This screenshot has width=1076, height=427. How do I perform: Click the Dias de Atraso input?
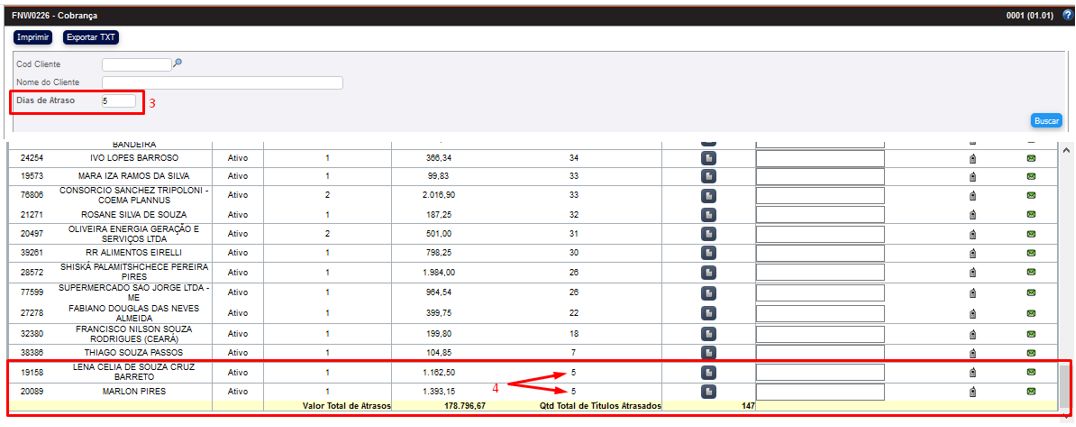pyautogui.click(x=117, y=101)
